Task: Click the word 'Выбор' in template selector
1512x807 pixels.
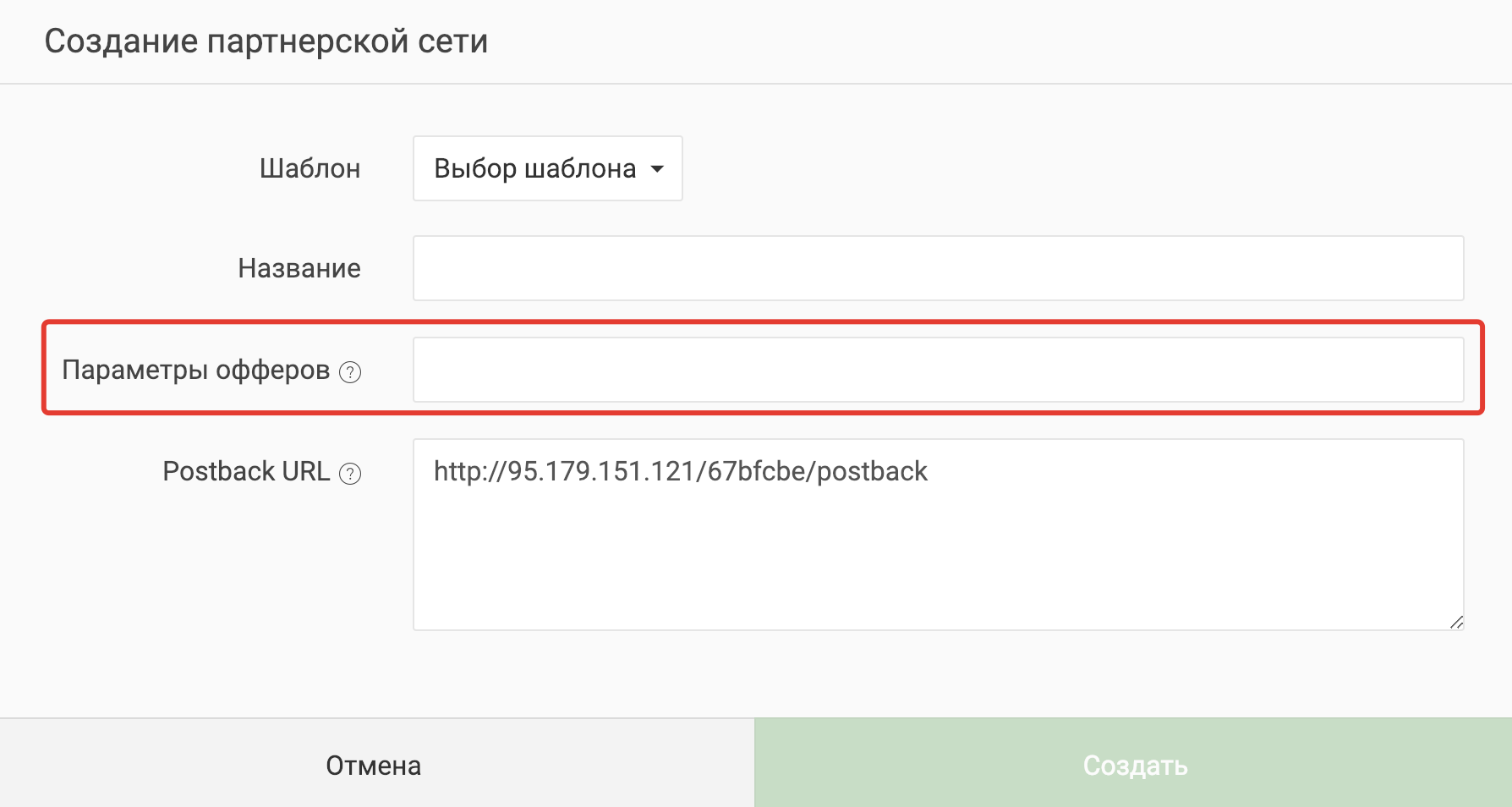Action: 475,169
